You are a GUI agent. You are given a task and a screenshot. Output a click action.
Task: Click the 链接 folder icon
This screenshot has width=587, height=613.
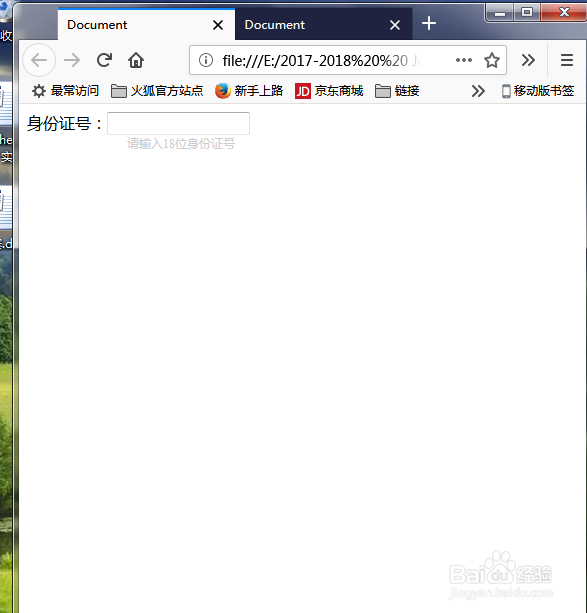[x=382, y=91]
